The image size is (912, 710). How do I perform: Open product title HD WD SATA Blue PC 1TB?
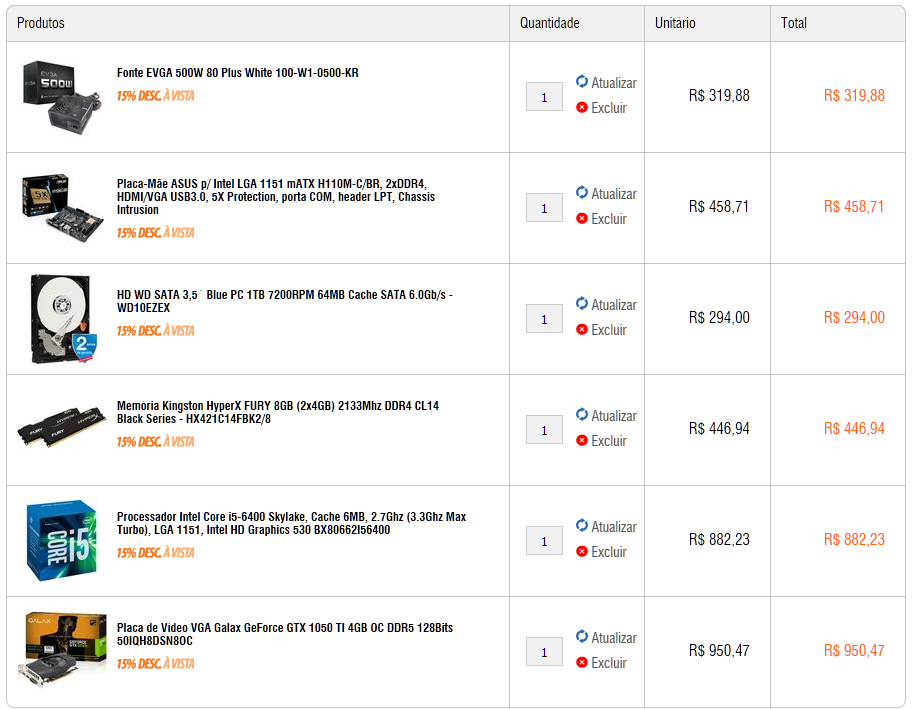click(x=284, y=301)
